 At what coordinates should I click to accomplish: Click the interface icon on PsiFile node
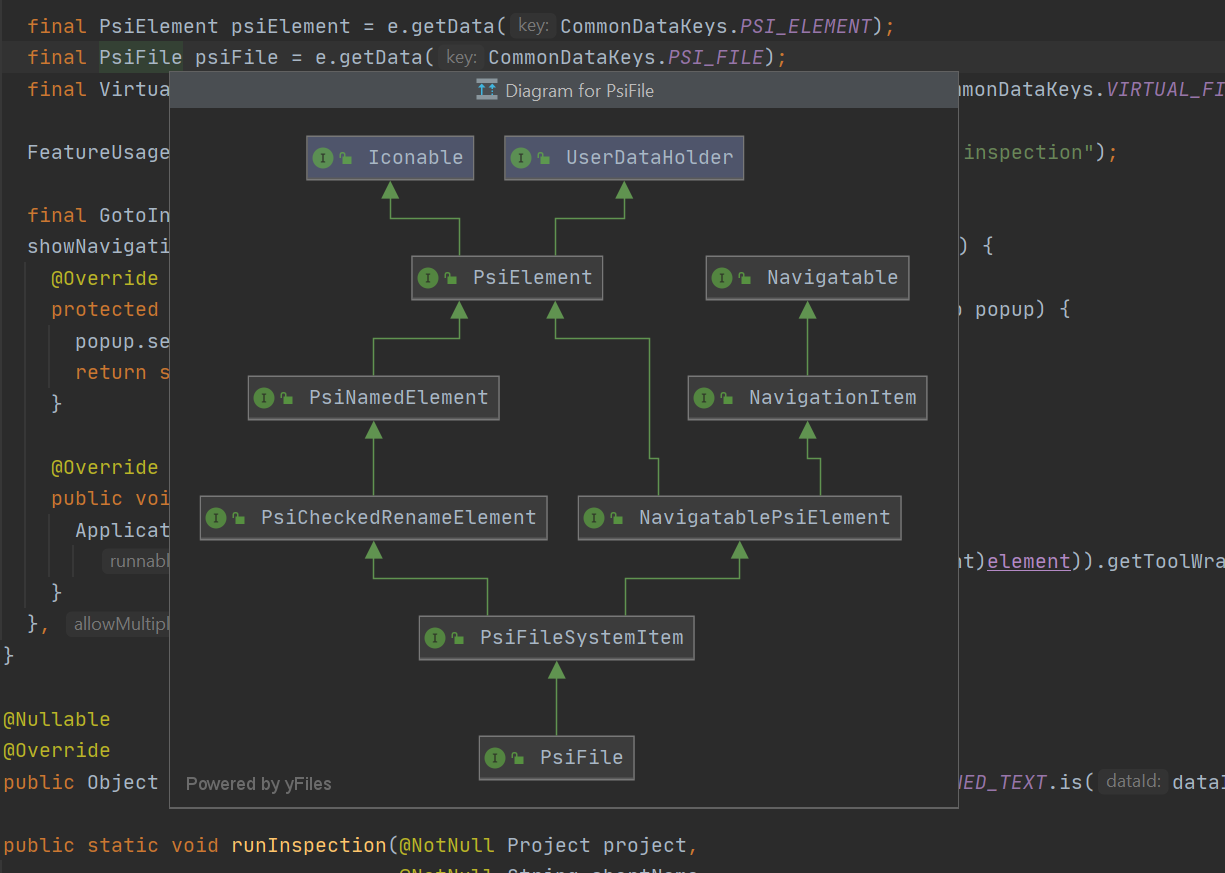(495, 758)
